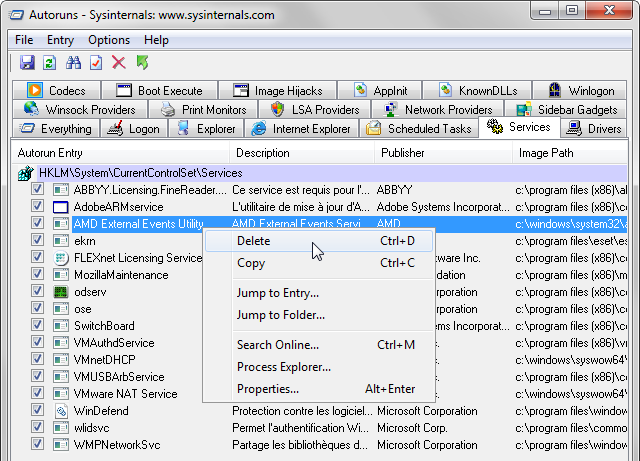Image resolution: width=640 pixels, height=461 pixels.
Task: Disable the MozillaMaintenance checkbox
Action: tap(38, 274)
